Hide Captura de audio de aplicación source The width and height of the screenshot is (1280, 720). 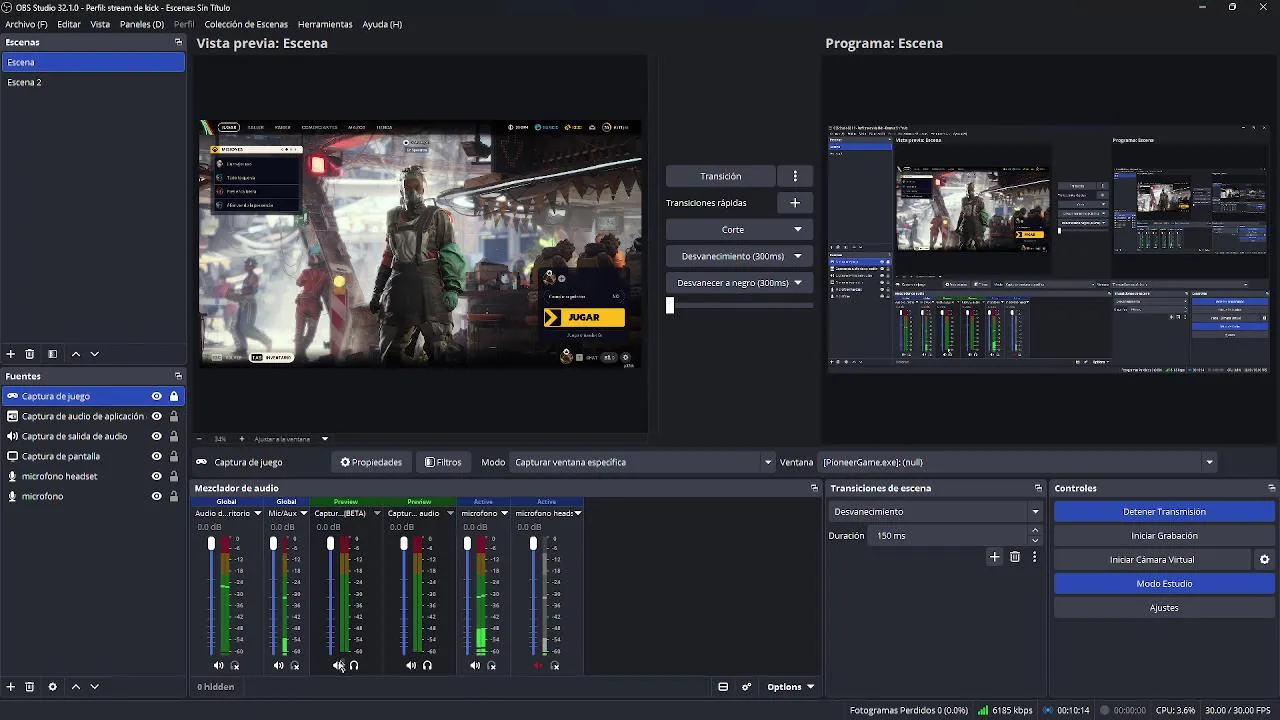pos(156,416)
